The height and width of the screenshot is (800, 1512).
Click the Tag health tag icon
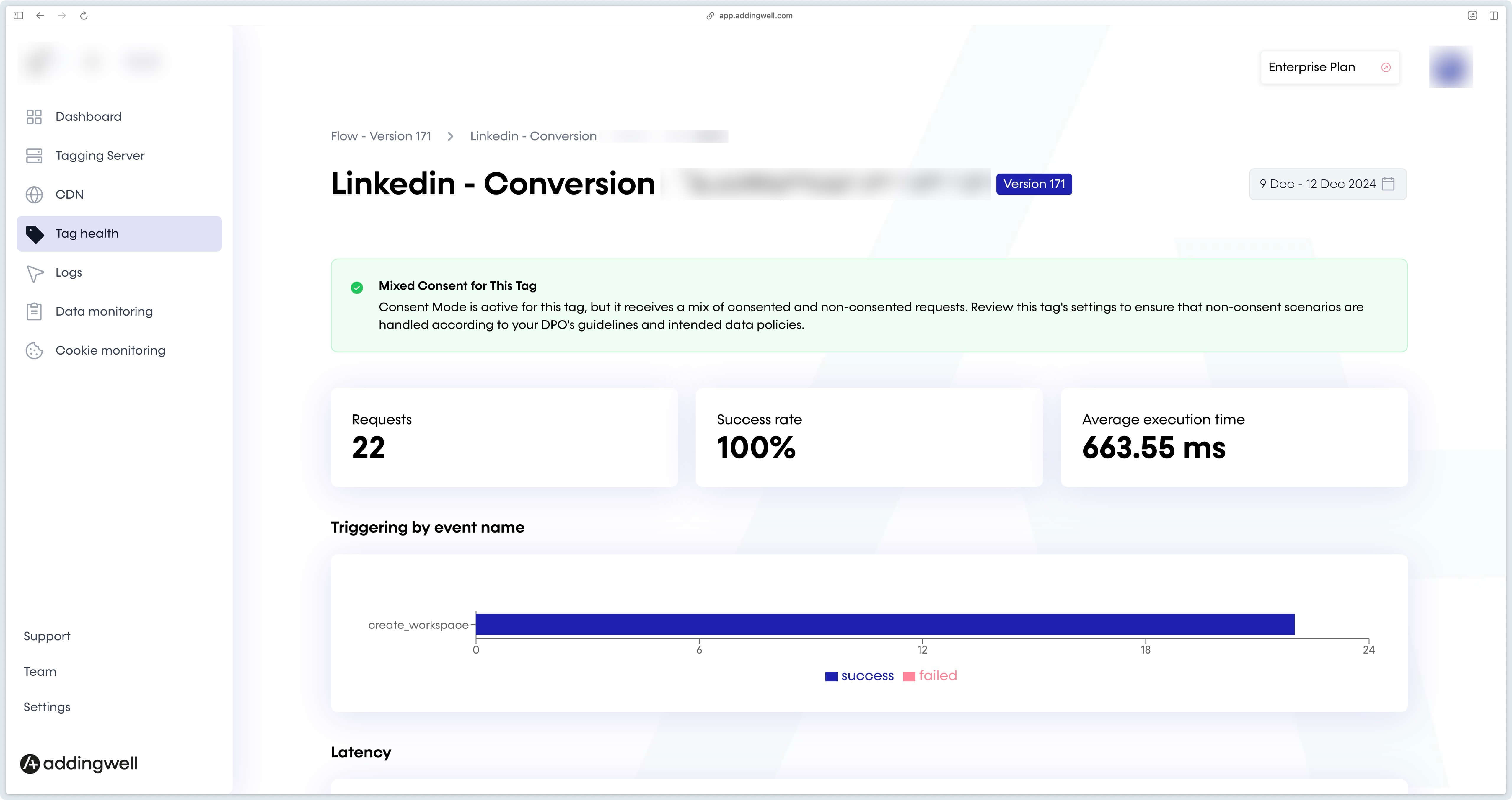point(35,234)
